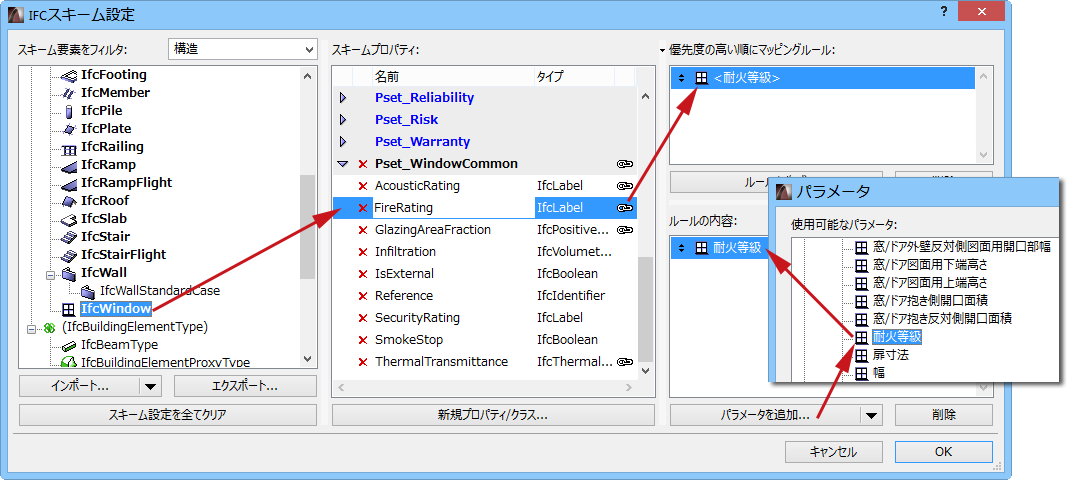Click the scroll-down arrow of the scheme properties list
The image size is (1068, 480).
coord(644,372)
